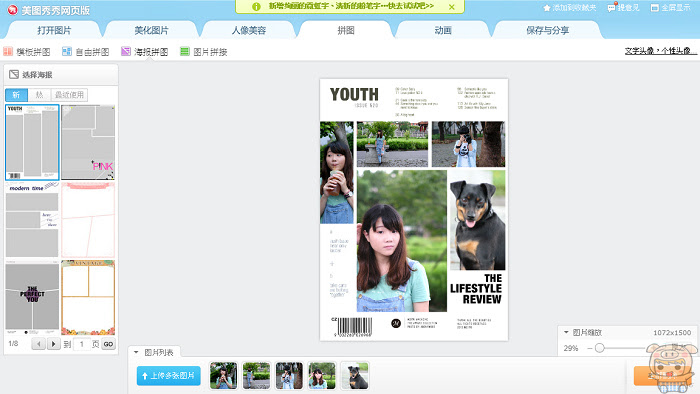
Task: Switch poster filter to 最近使用
Action: click(69, 95)
